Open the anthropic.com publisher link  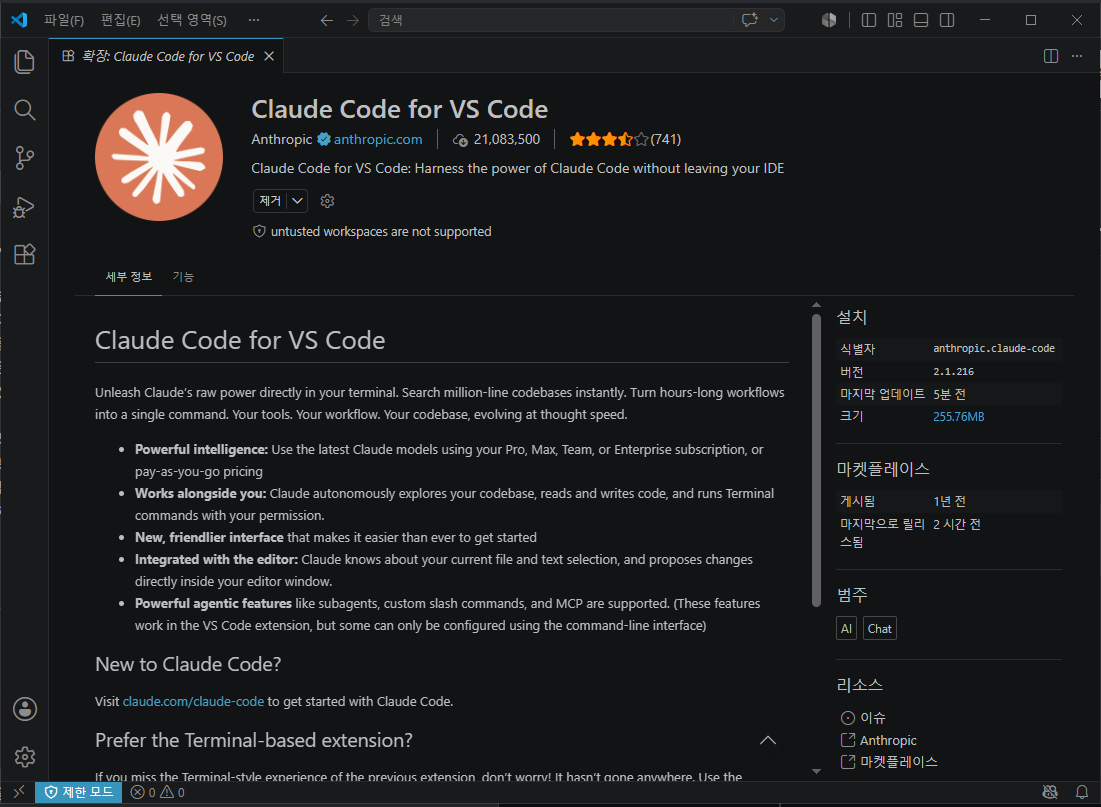[378, 139]
